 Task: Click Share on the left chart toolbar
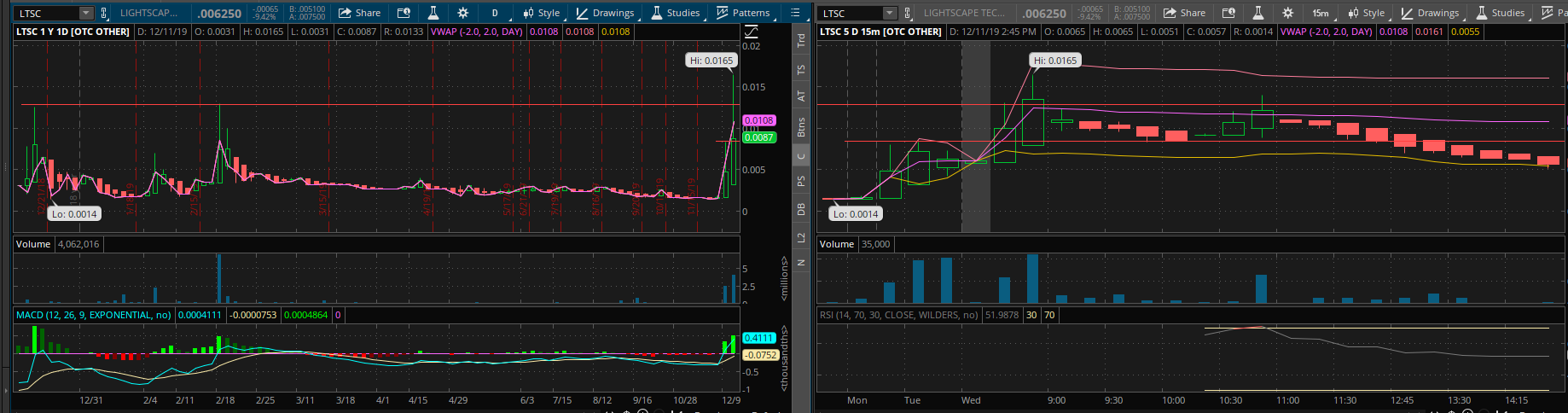(x=359, y=13)
